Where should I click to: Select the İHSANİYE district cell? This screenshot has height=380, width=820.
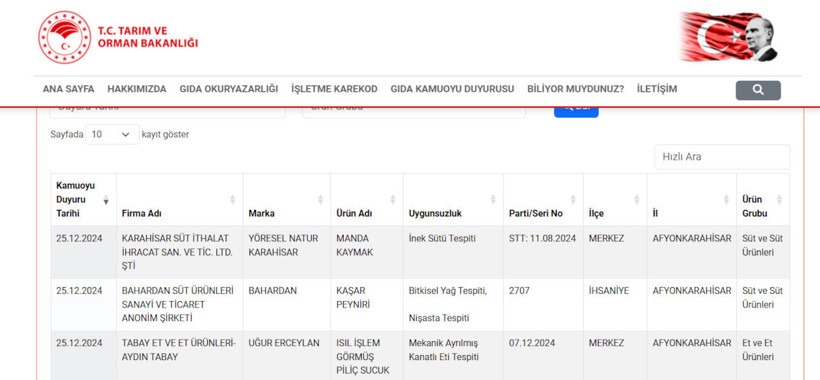[x=615, y=304]
